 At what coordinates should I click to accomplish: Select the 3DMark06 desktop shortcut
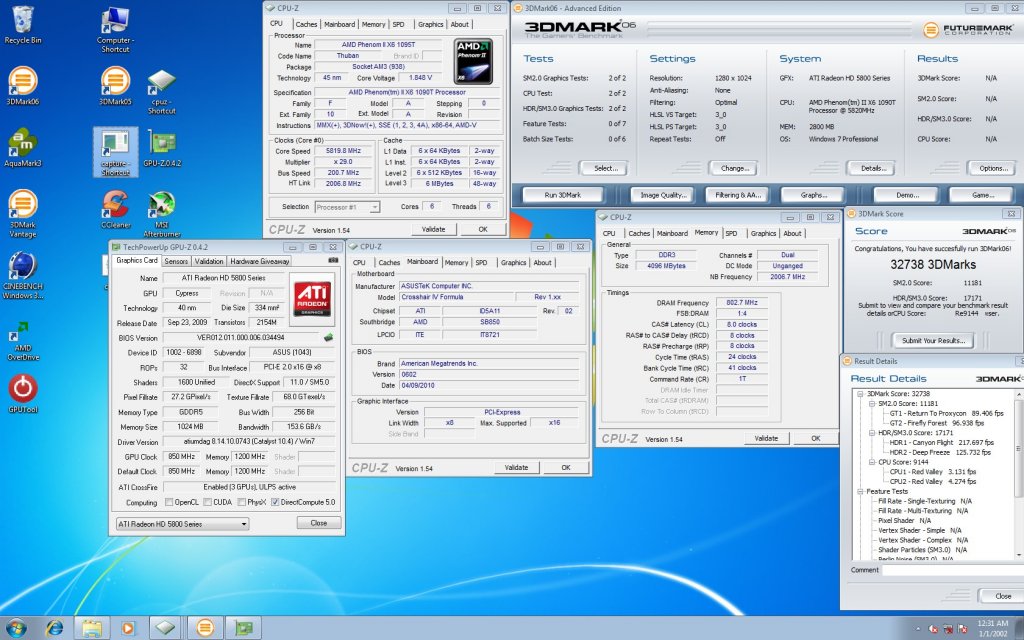pos(23,86)
